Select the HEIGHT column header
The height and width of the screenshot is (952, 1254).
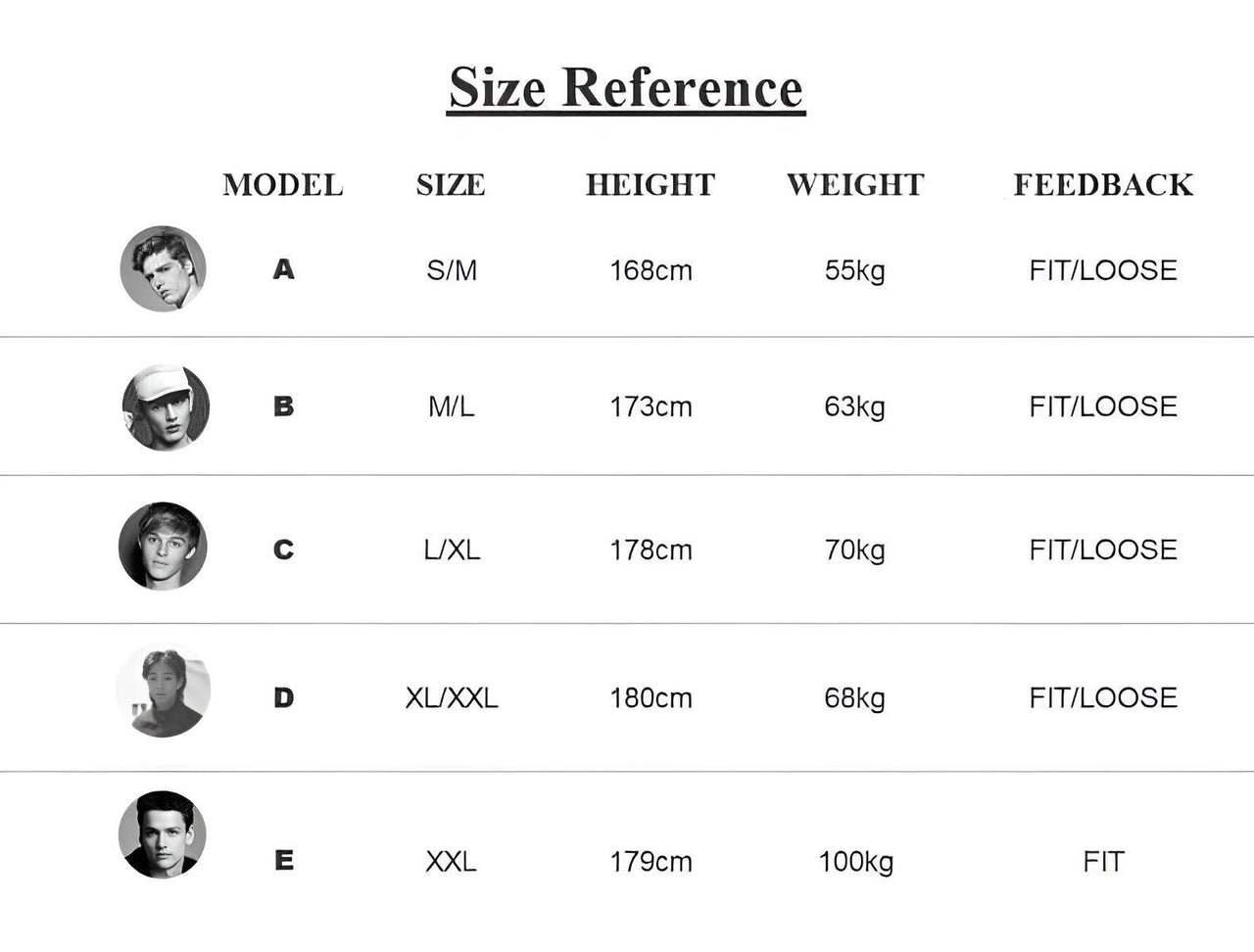[651, 185]
